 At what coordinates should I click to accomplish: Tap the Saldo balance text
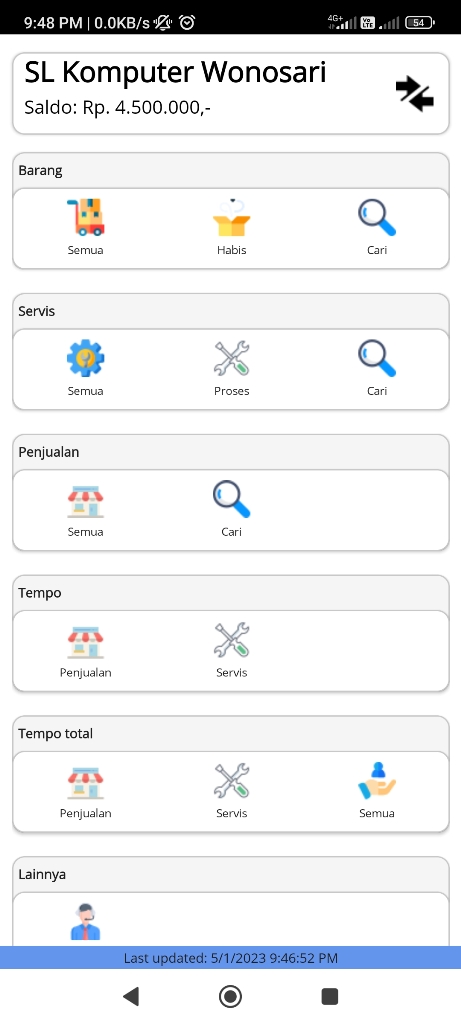[x=118, y=107]
